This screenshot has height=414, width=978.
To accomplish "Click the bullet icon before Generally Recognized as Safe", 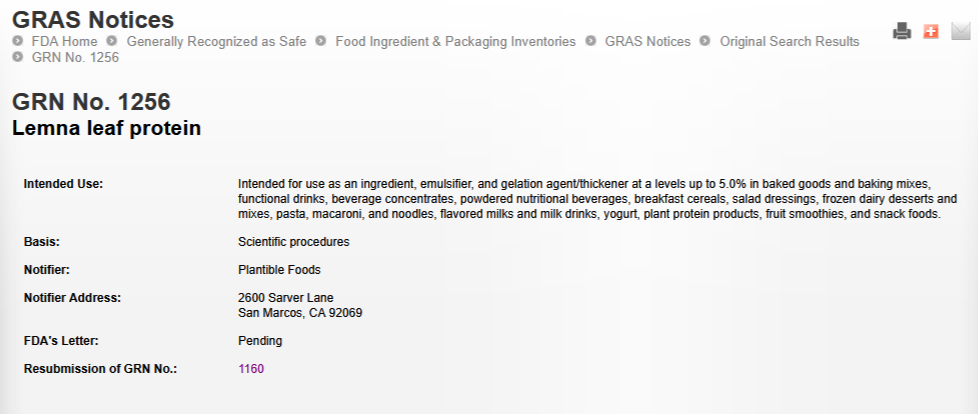I will (x=112, y=41).
